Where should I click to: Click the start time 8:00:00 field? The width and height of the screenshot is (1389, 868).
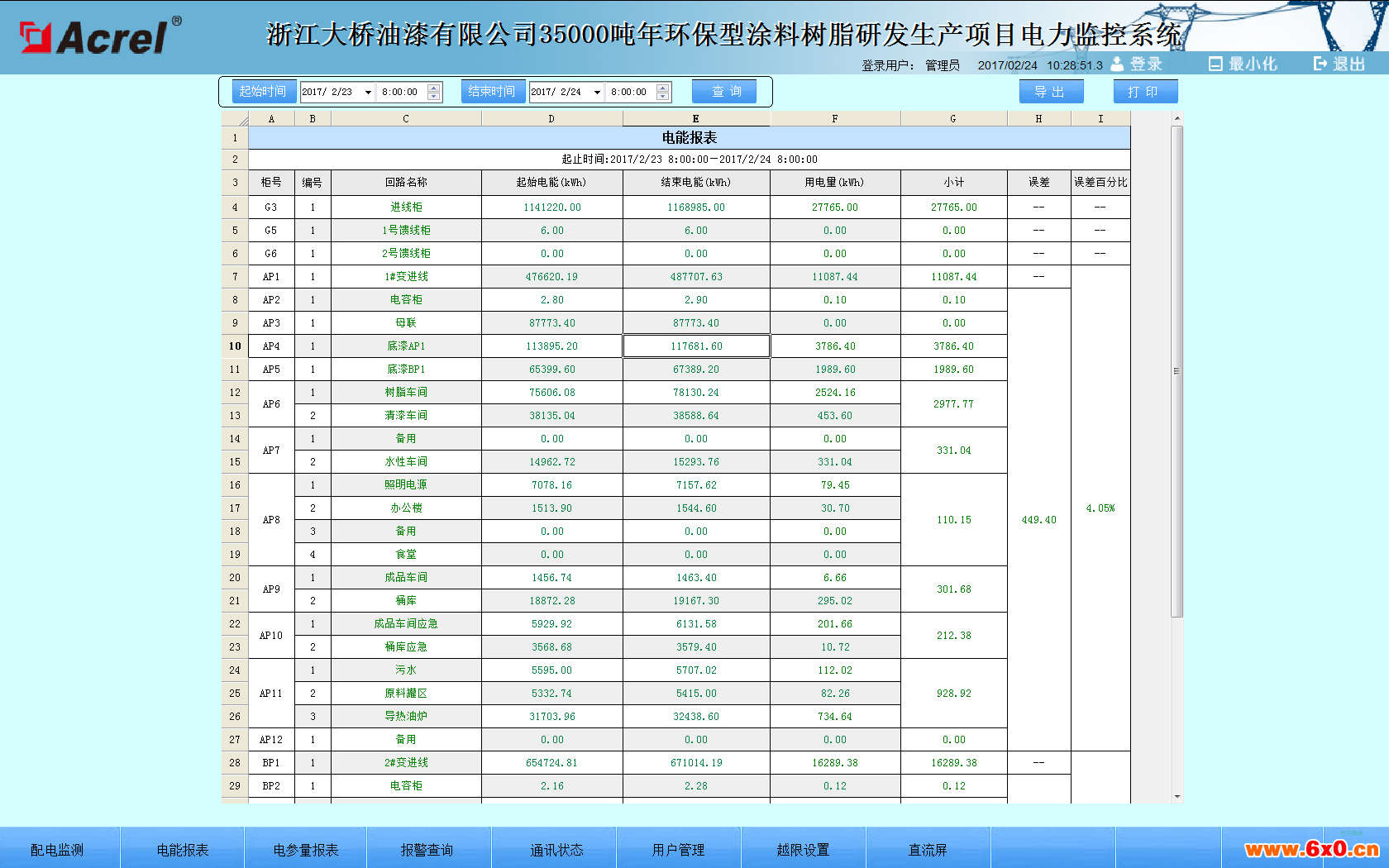[x=402, y=92]
